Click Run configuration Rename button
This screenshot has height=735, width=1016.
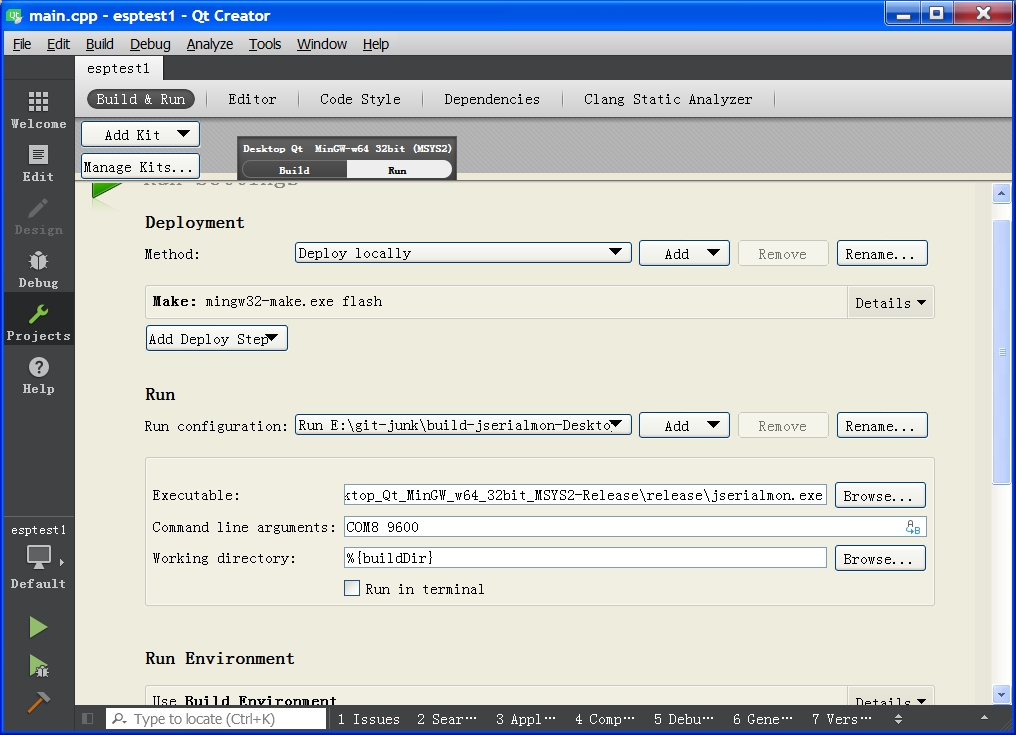pos(882,426)
